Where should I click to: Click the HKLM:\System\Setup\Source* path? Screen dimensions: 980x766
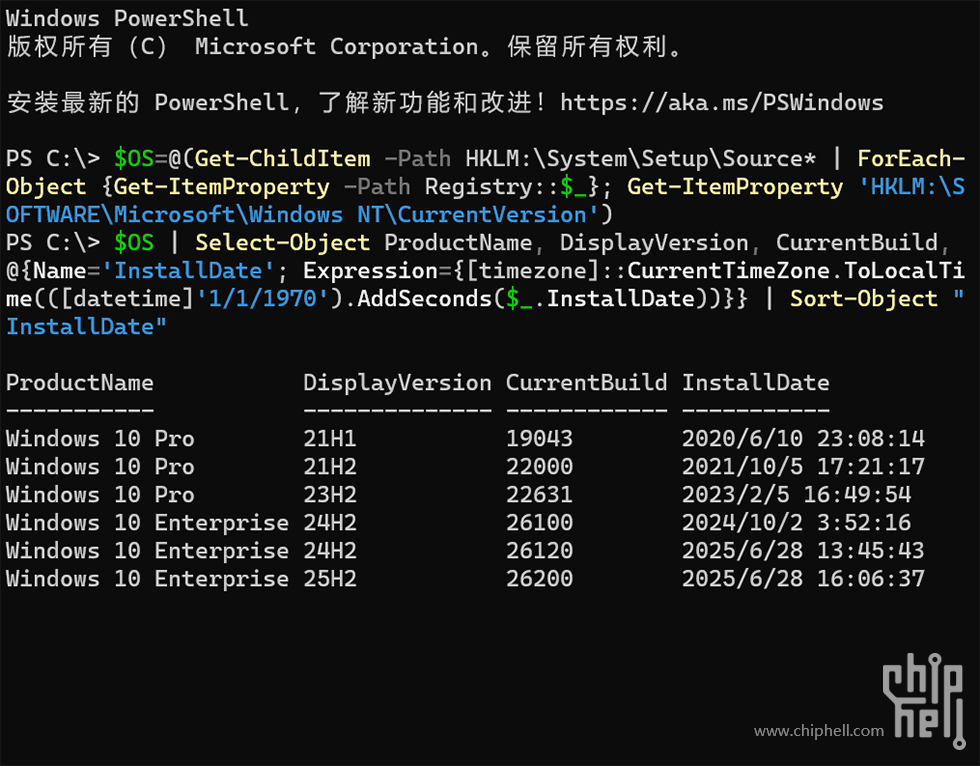(641, 159)
